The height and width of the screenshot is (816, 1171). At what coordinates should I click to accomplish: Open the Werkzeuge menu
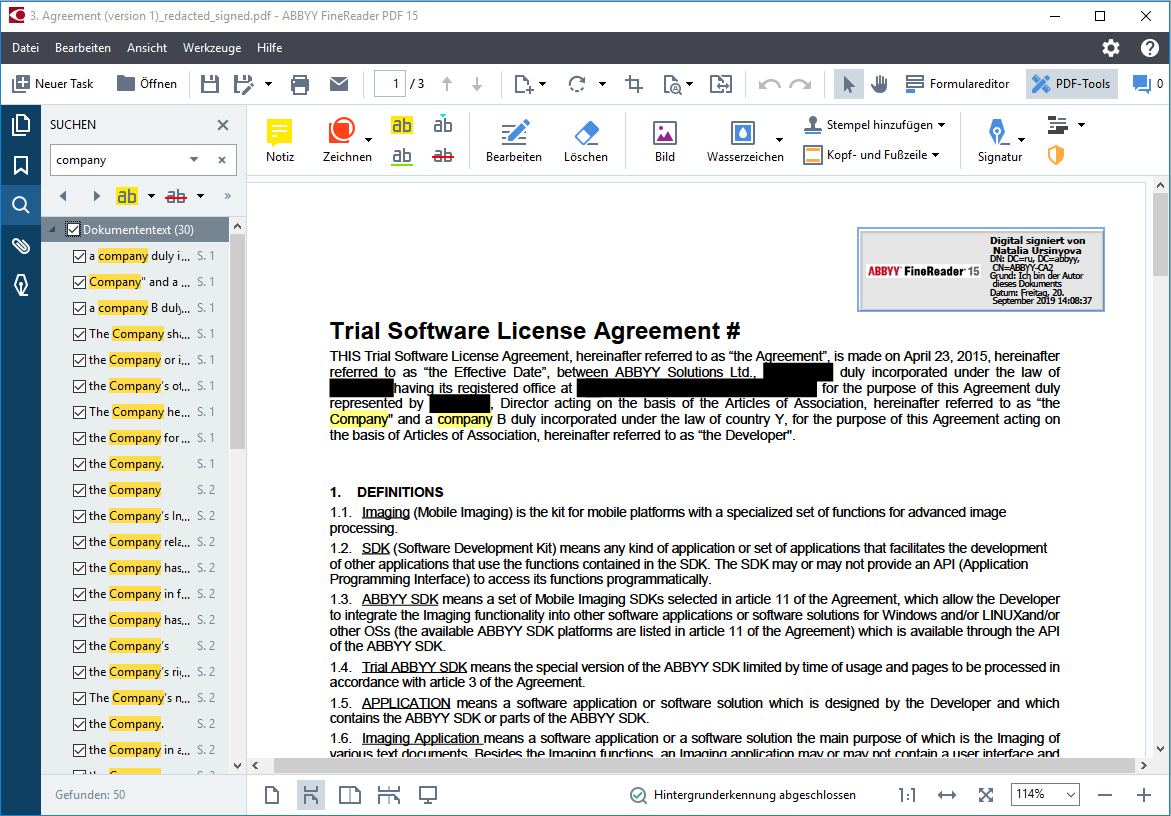tap(212, 48)
